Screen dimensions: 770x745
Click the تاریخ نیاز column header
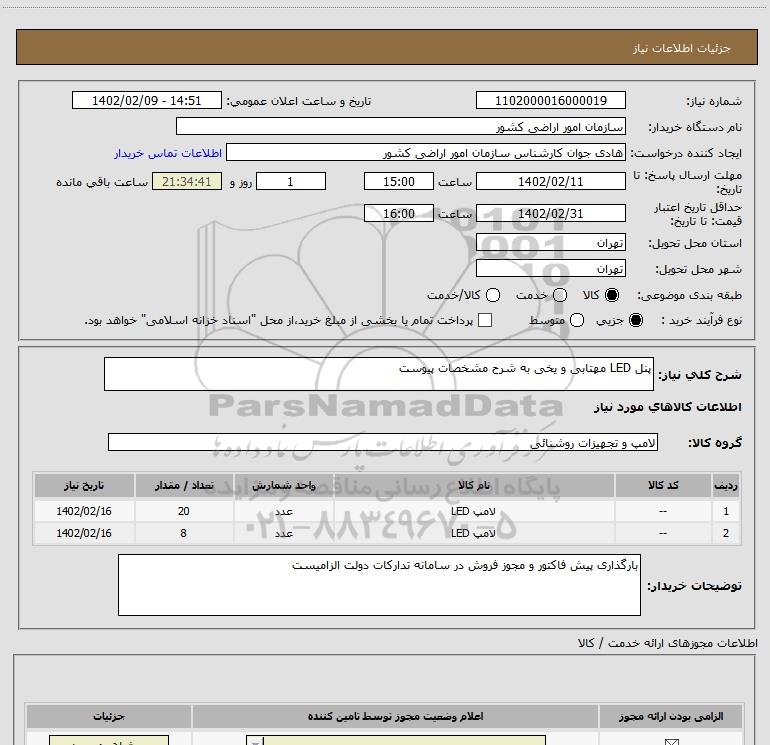pos(84,485)
